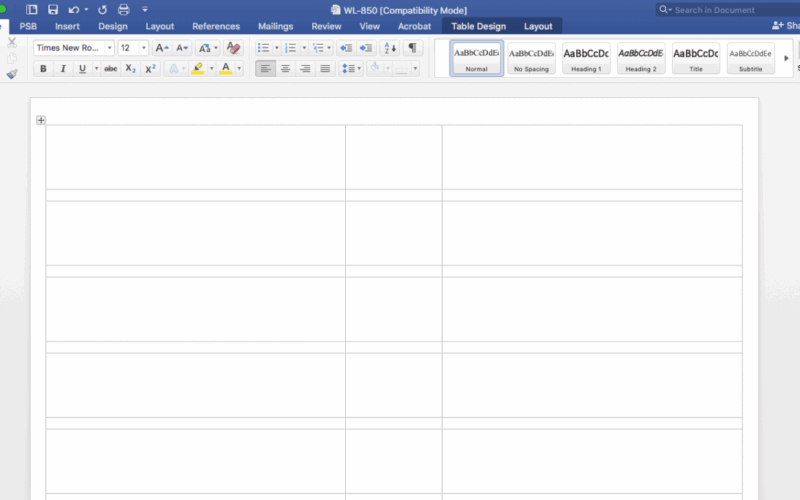The height and width of the screenshot is (500, 800).
Task: Insert a bulleted list
Action: pos(264,48)
